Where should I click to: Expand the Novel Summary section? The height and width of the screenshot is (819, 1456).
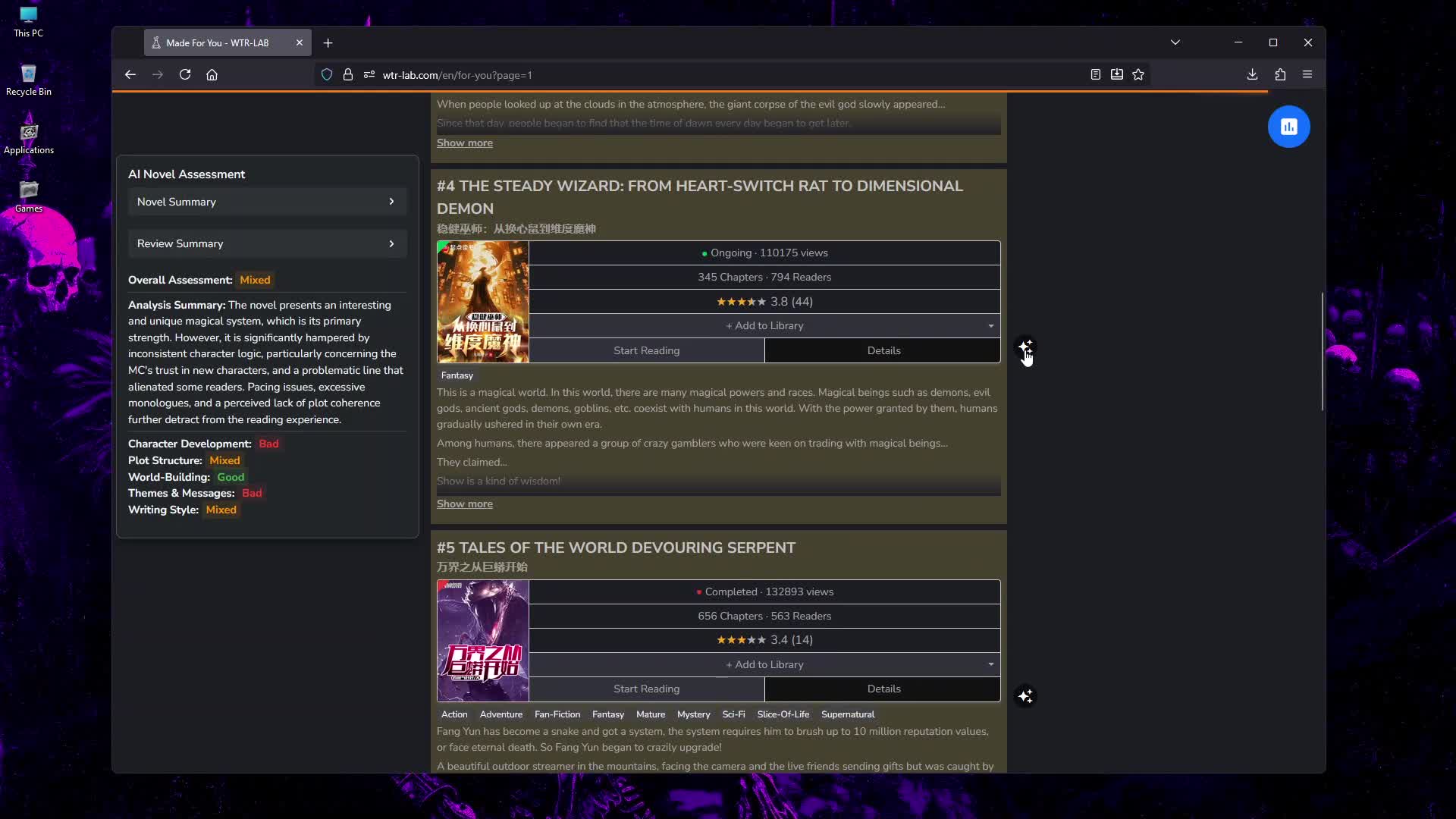[x=267, y=202]
